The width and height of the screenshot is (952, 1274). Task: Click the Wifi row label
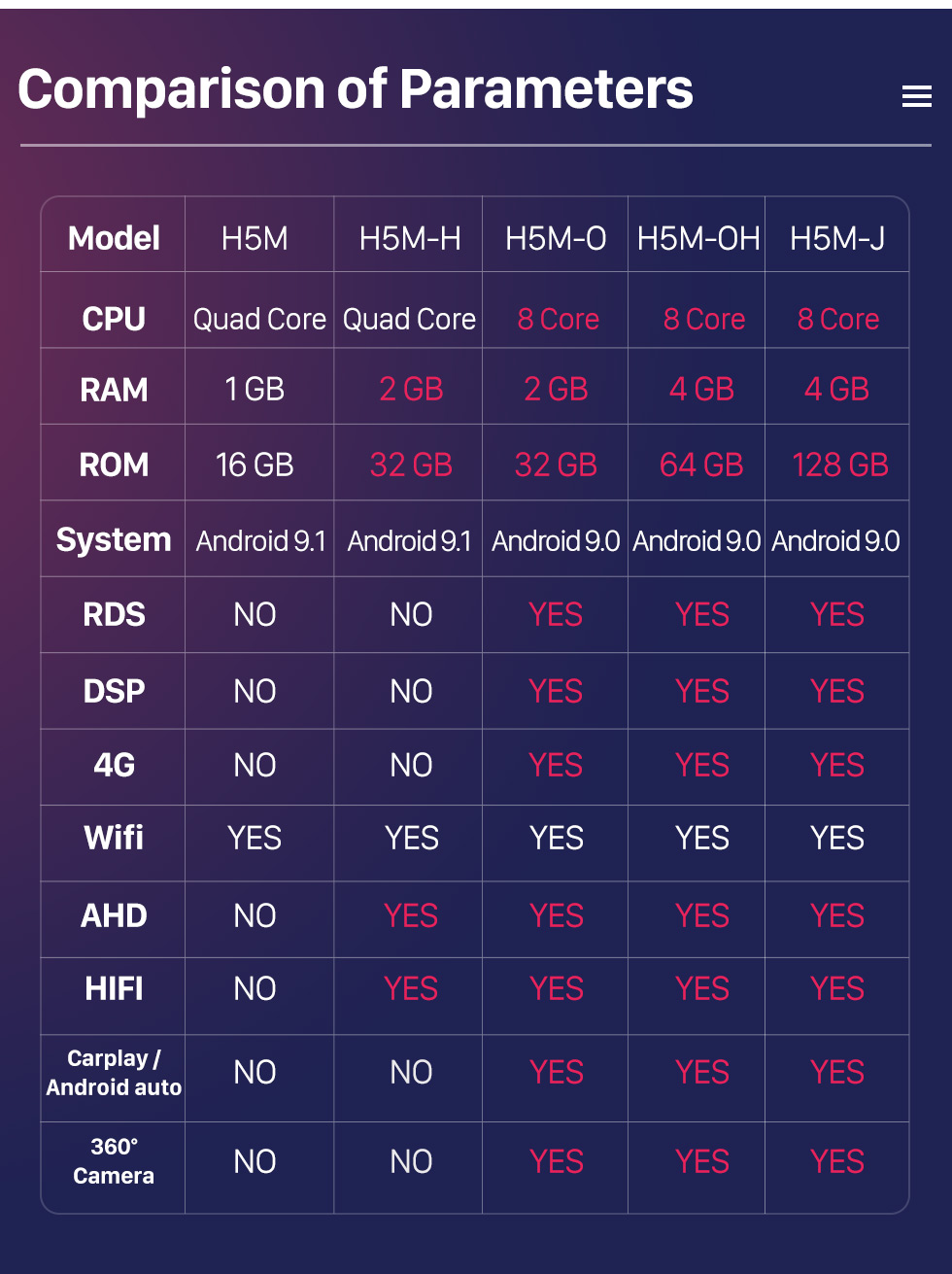coord(114,838)
